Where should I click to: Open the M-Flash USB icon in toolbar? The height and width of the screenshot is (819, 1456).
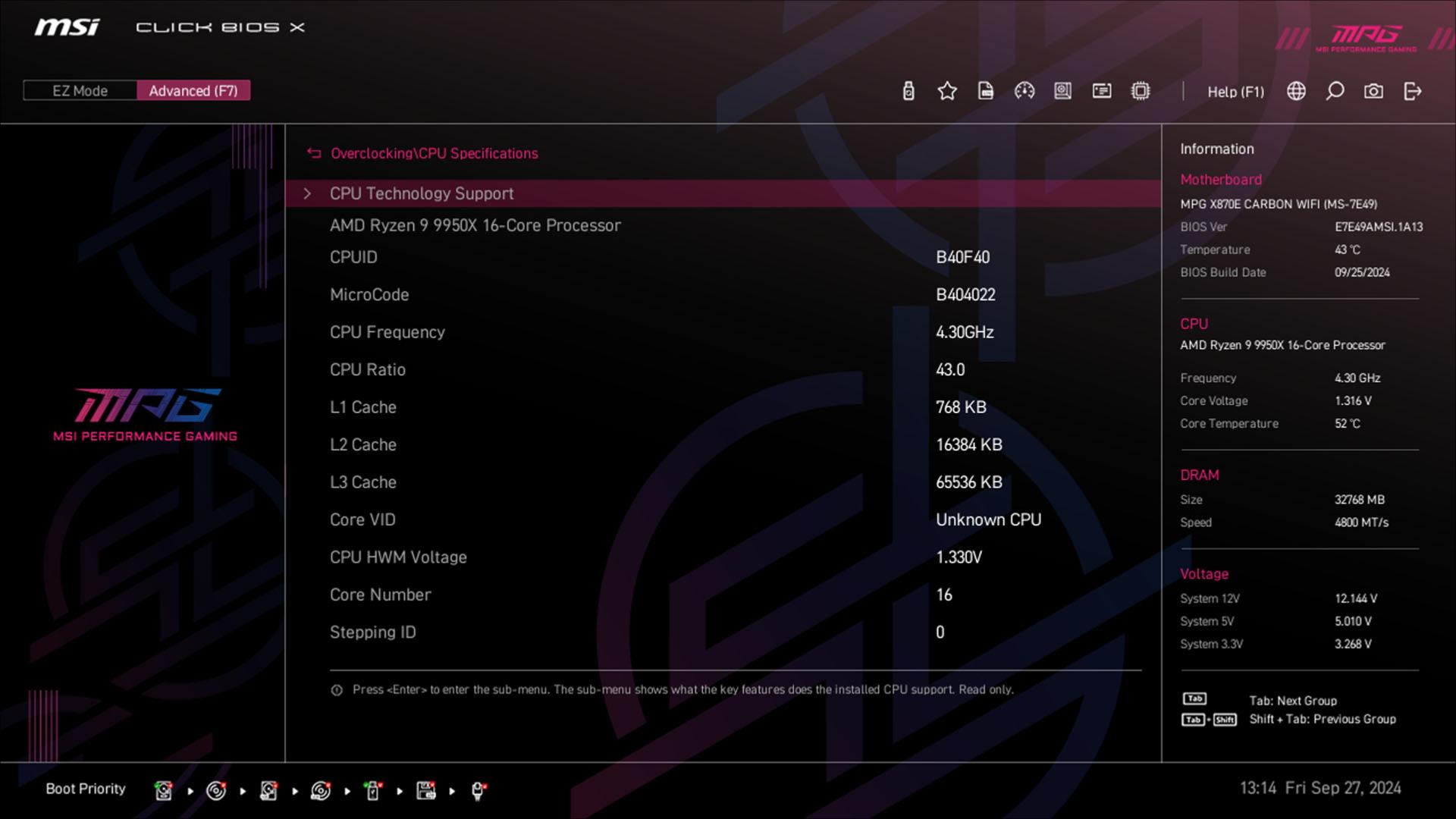[x=908, y=91]
